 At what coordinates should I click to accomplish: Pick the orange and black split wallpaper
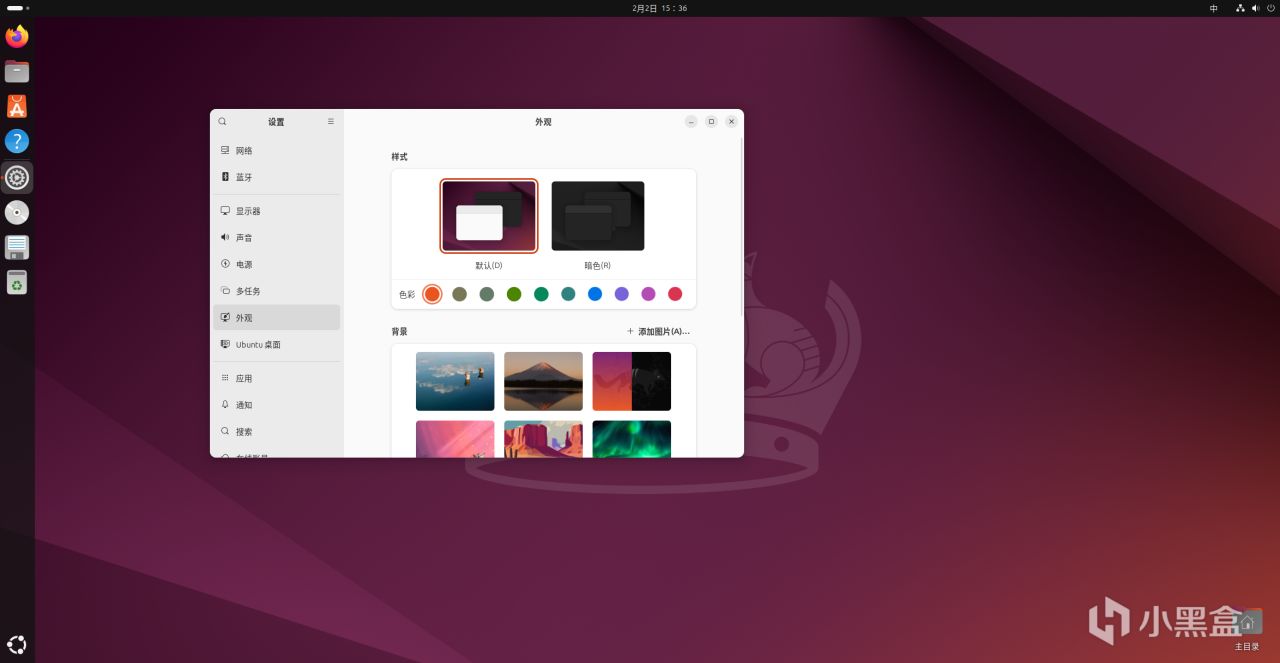pos(631,381)
